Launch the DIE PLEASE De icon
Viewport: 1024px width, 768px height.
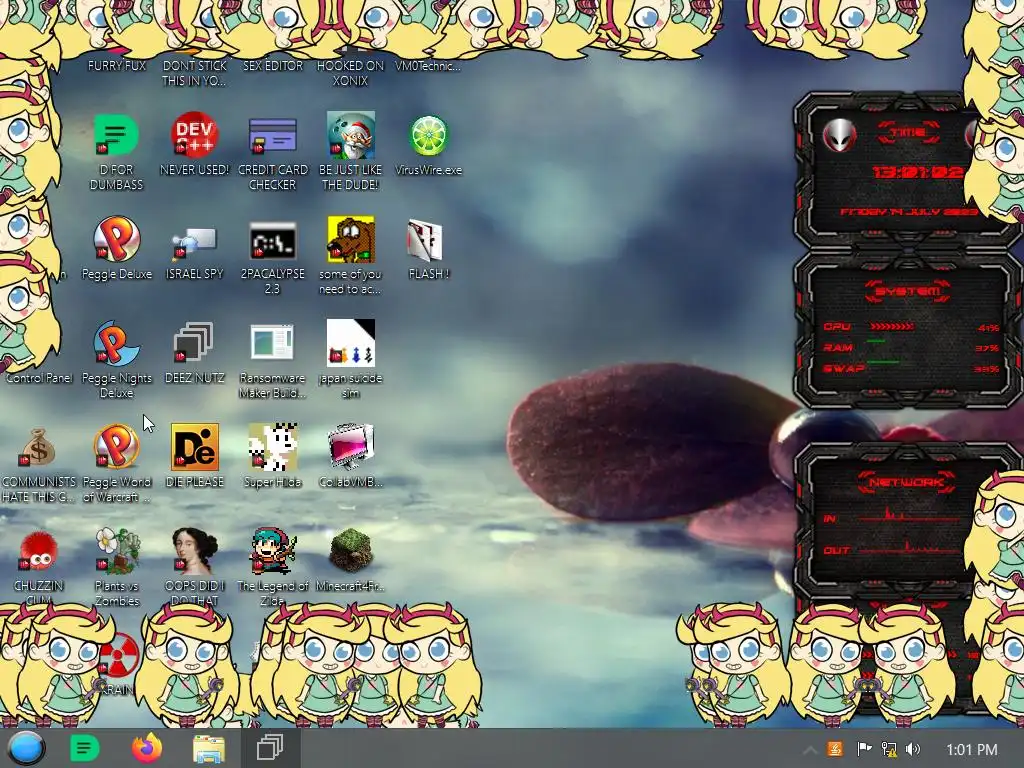[194, 447]
